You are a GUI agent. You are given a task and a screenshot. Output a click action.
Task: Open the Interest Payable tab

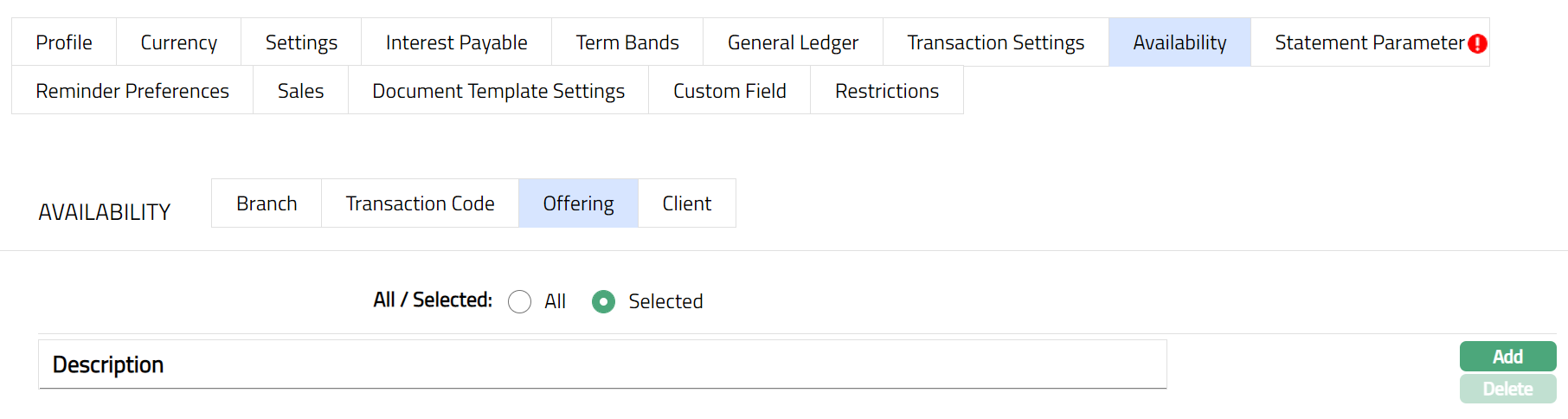(x=456, y=42)
